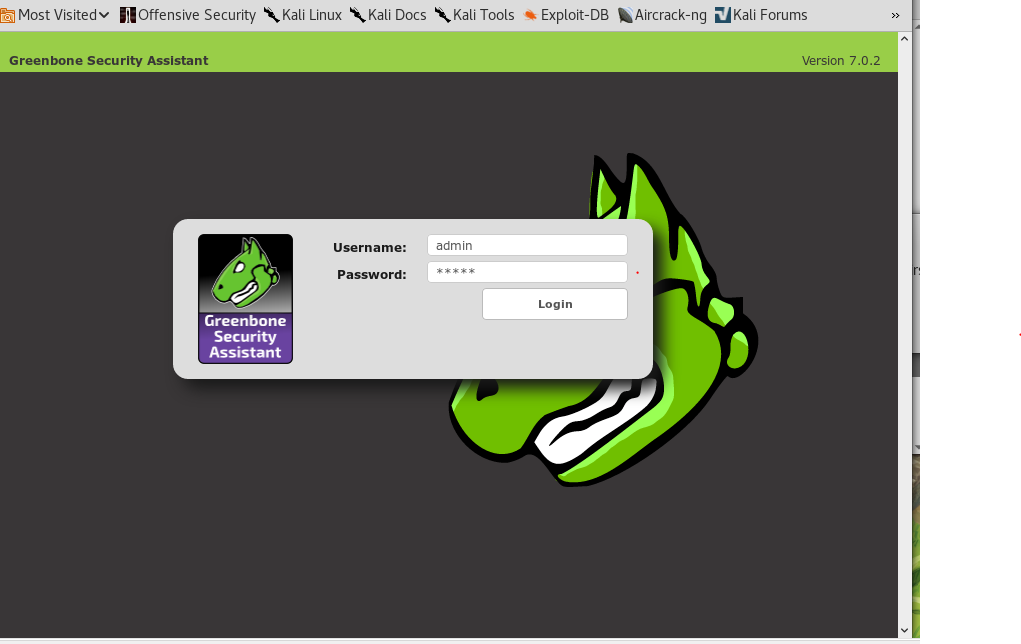This screenshot has width=1021, height=644.
Task: Click the Username label
Action: pyautogui.click(x=369, y=247)
